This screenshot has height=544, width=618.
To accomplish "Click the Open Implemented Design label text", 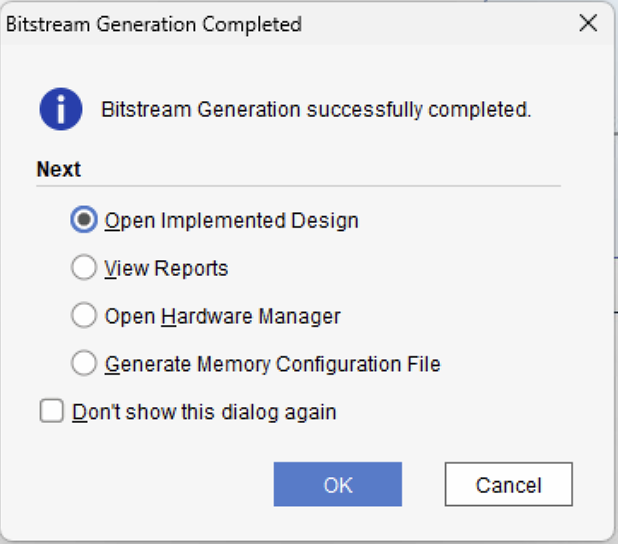I will pyautogui.click(x=231, y=220).
